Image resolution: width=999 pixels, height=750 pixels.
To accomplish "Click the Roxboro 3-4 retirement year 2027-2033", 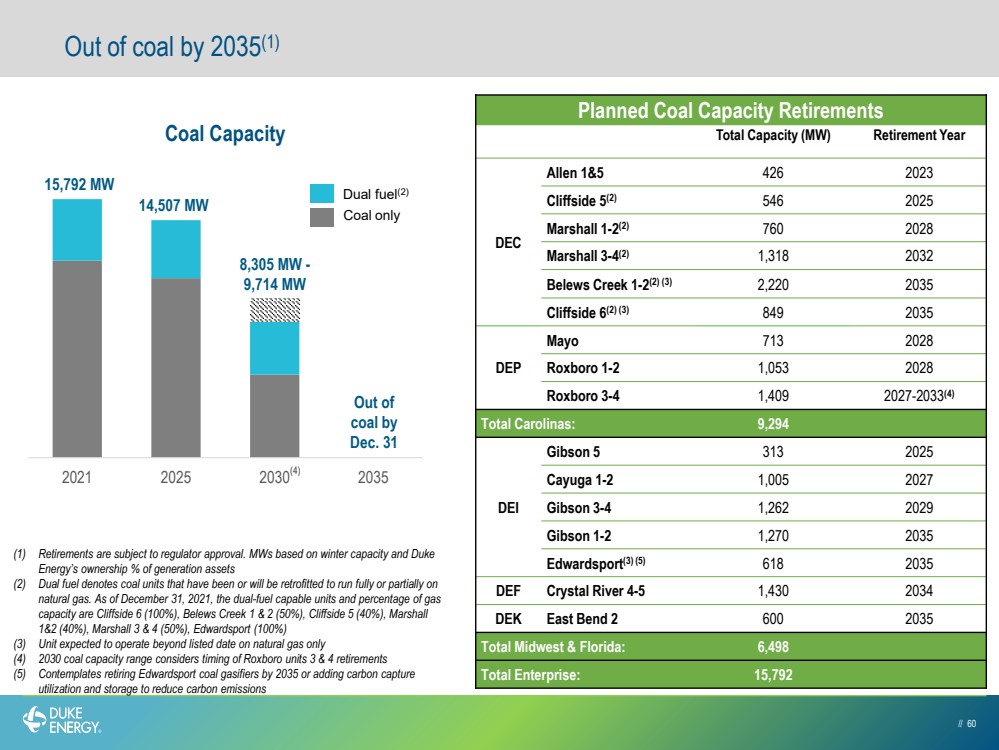I will tap(919, 396).
